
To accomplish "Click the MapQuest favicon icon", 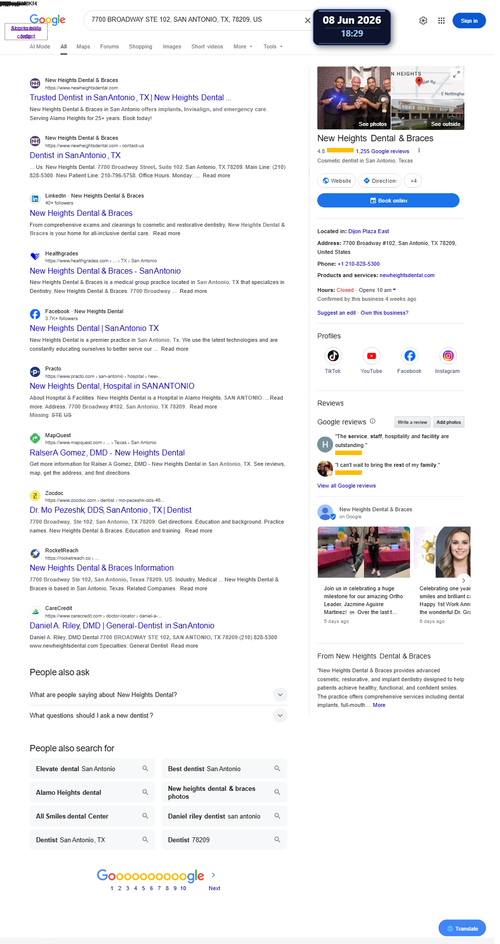I will pyautogui.click(x=35, y=438).
